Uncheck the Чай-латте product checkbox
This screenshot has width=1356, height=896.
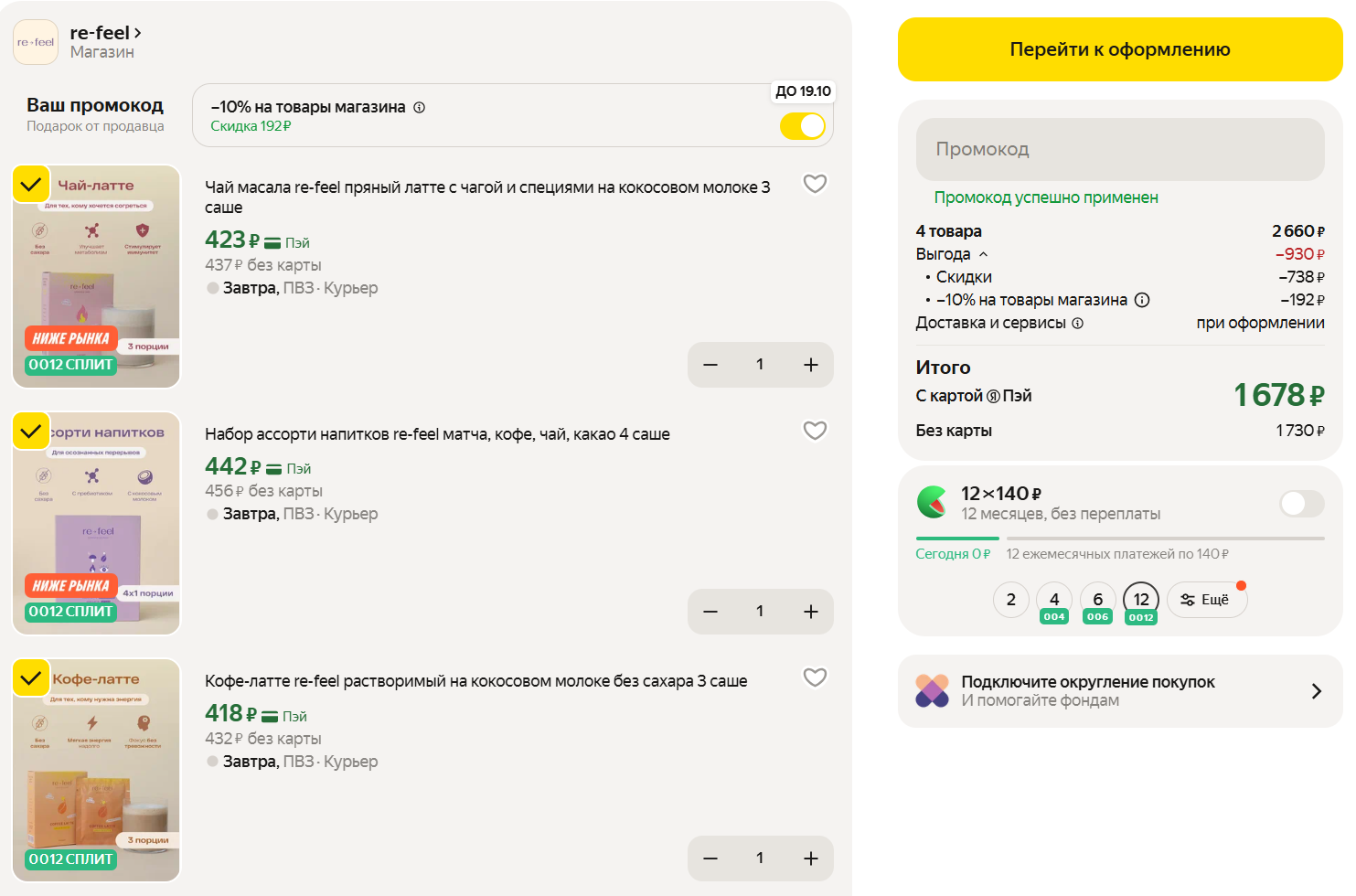(31, 185)
